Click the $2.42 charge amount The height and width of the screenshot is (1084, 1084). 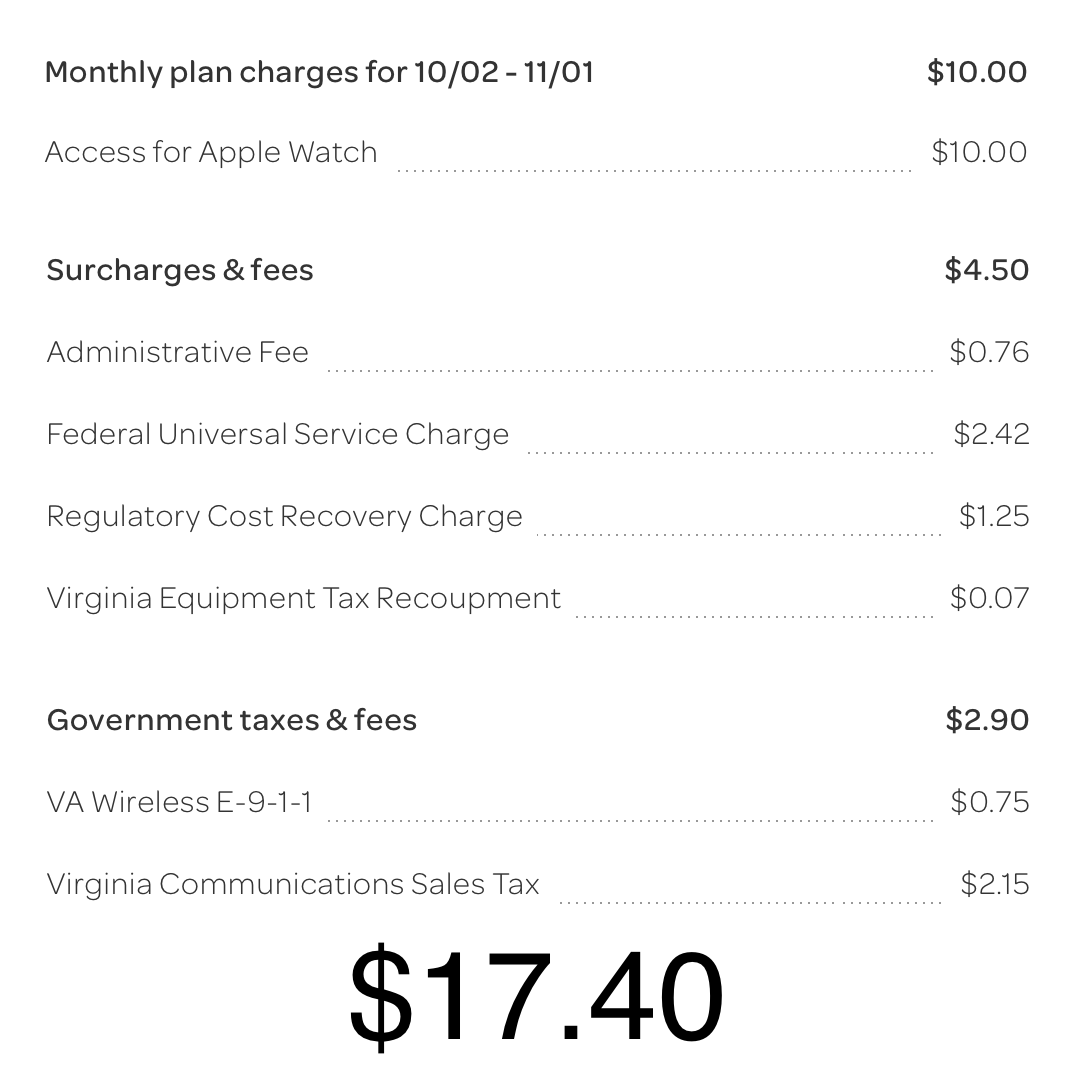pyautogui.click(x=991, y=434)
